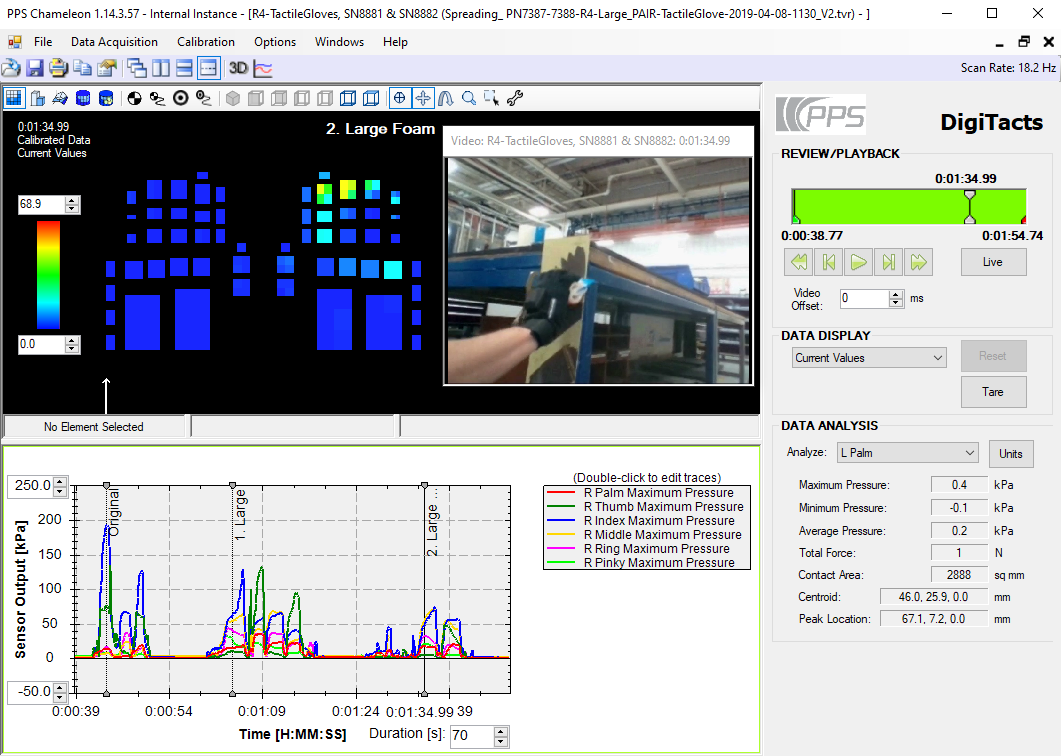Tile windows vertically with the toolbar icon
This screenshot has height=756, width=1061.
[161, 68]
